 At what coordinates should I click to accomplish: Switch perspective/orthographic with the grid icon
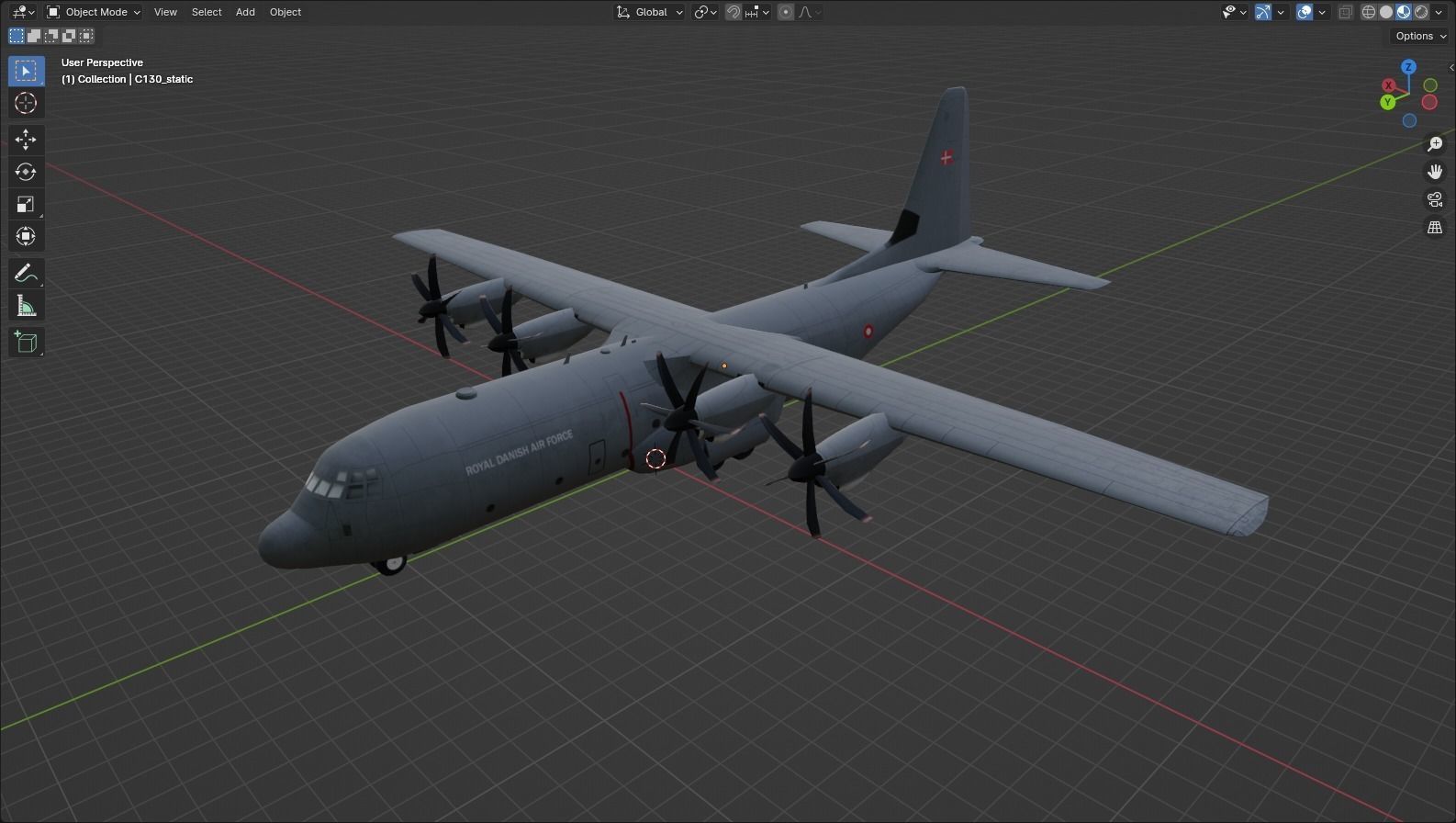click(1435, 227)
